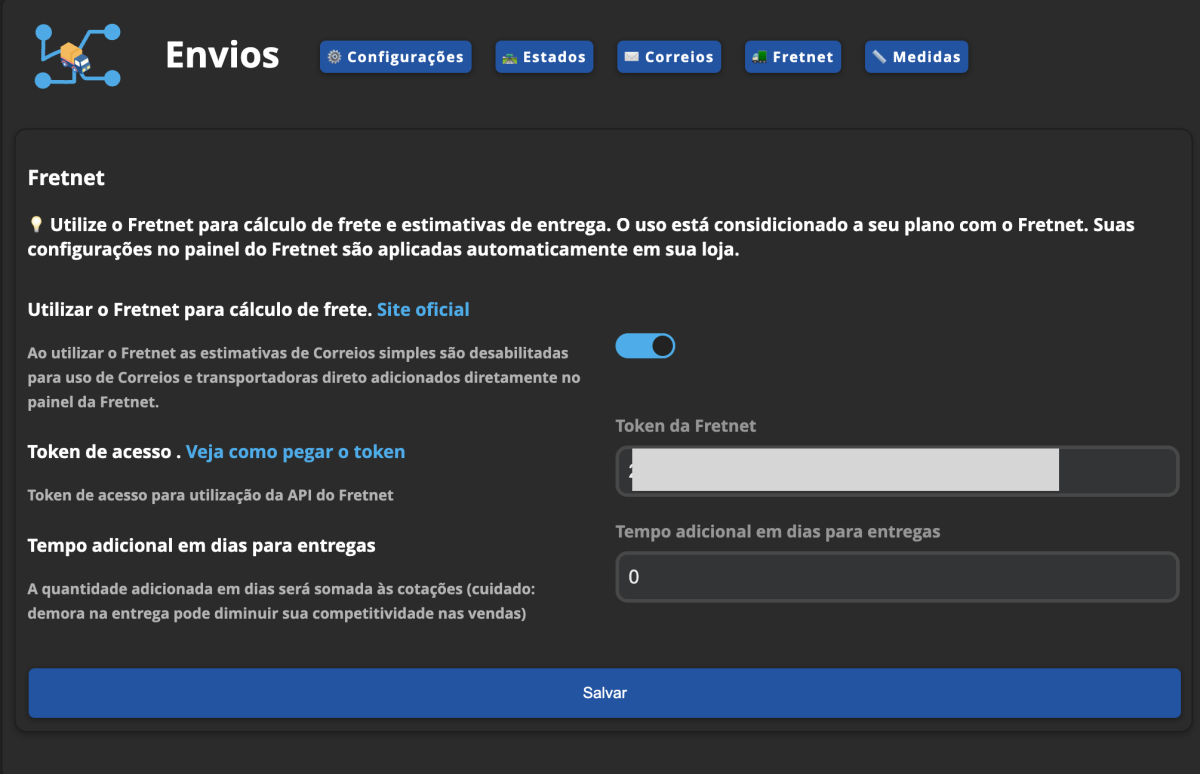Viewport: 1200px width, 774px height.
Task: Click the lightbulb tip icon
Action: pyautogui.click(x=36, y=224)
